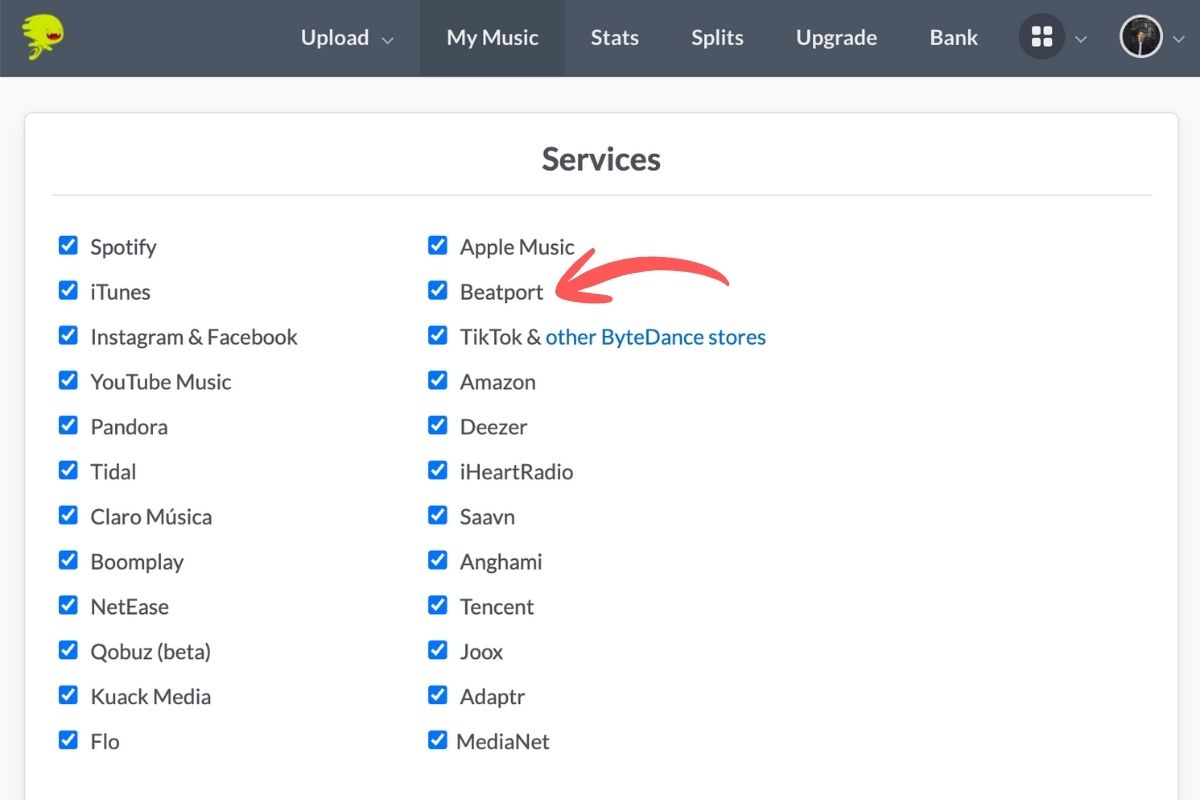This screenshot has width=1200, height=800.
Task: Click the profile avatar picture
Action: pyautogui.click(x=1141, y=38)
